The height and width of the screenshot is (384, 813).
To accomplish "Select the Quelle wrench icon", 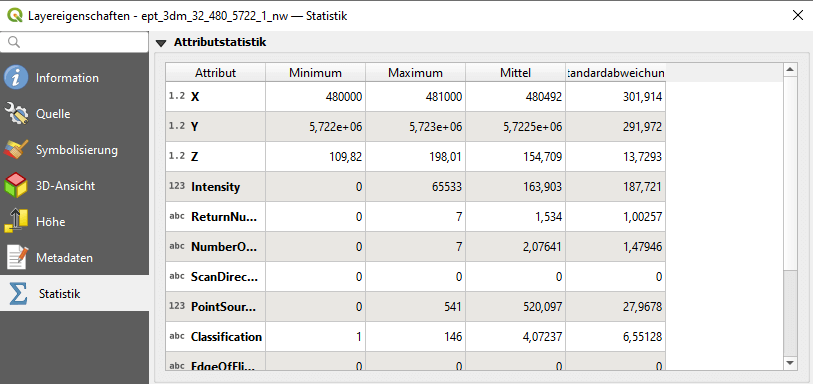I will tap(16, 114).
